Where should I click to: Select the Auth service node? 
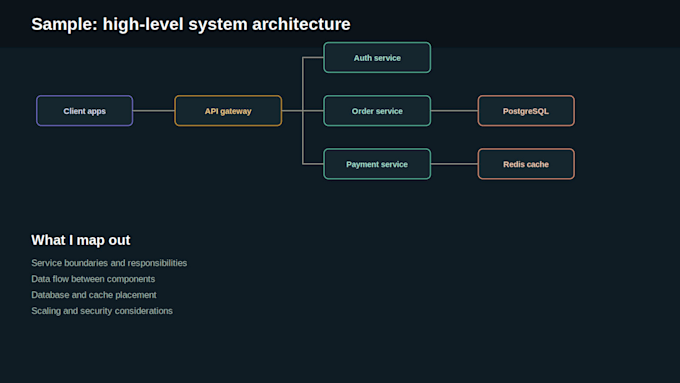pos(377,58)
